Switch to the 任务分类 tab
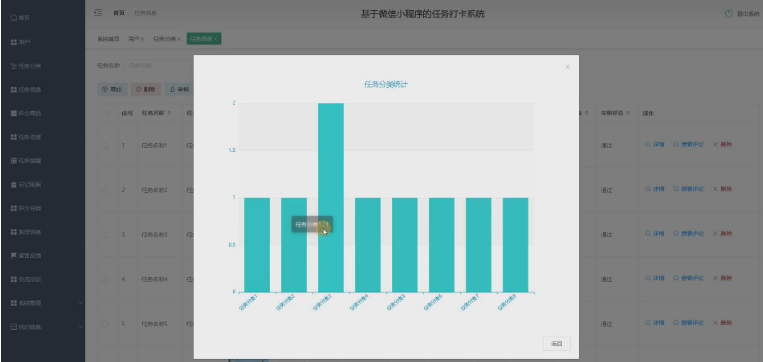 tap(164, 39)
